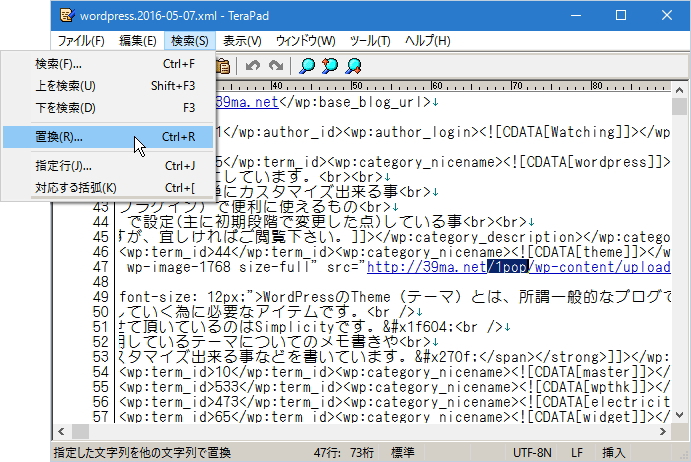Choose 対応する括弧(K) menu entry
This screenshot has height=462, width=691.
pyautogui.click(x=108, y=188)
